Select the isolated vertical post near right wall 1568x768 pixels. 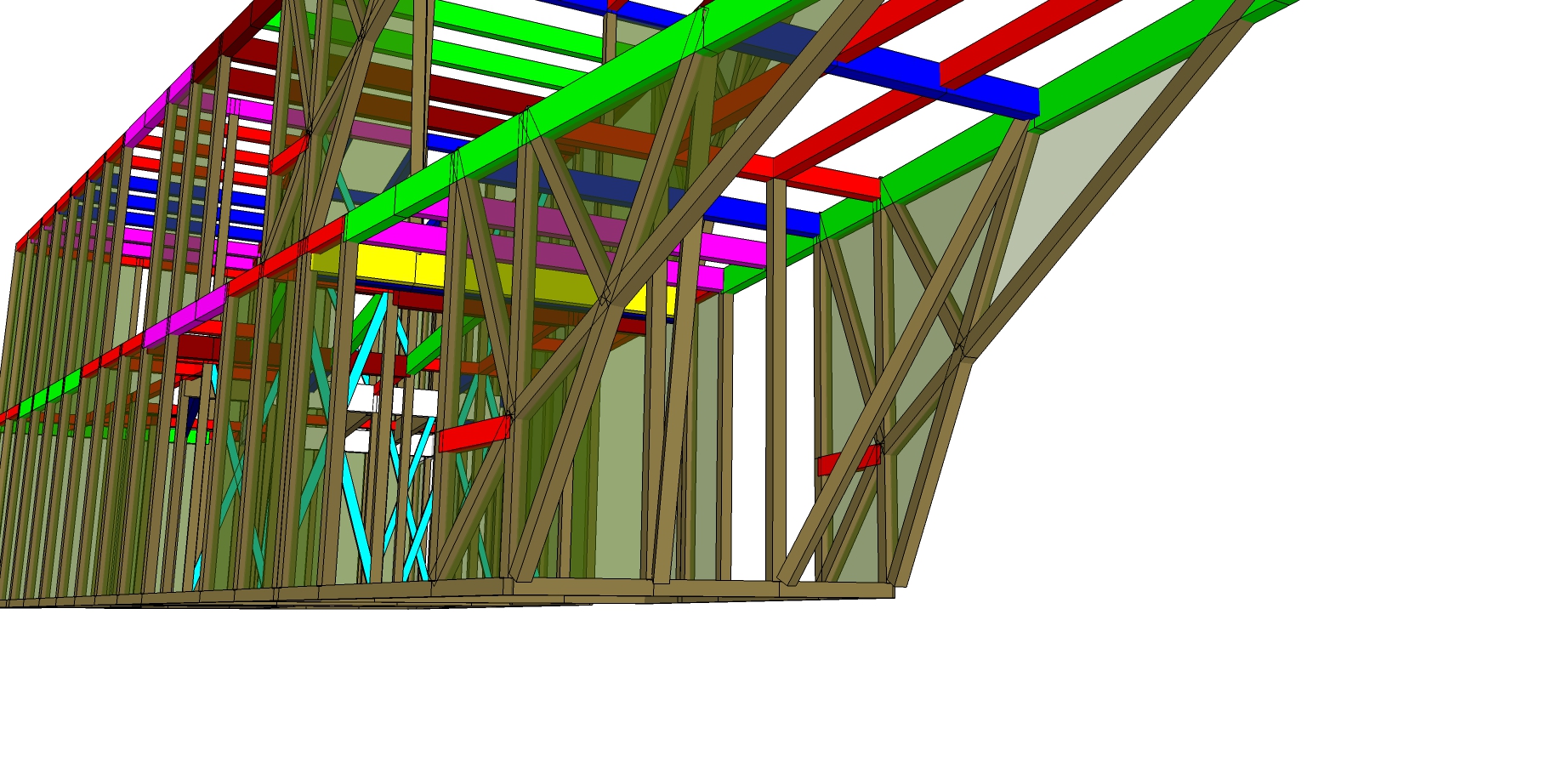click(775, 383)
